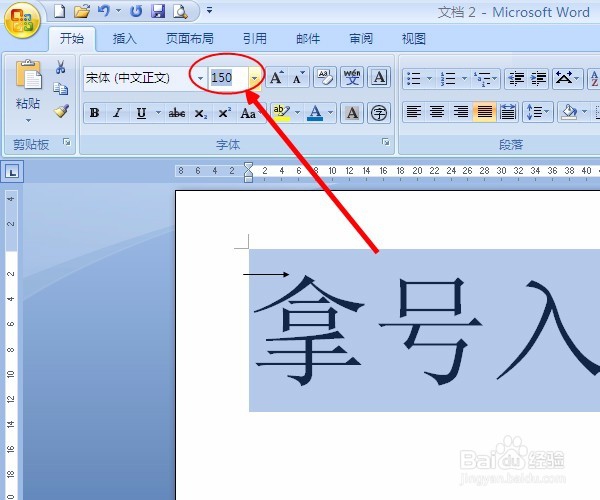Click the Office button
The height and width of the screenshot is (500, 600).
point(22,20)
